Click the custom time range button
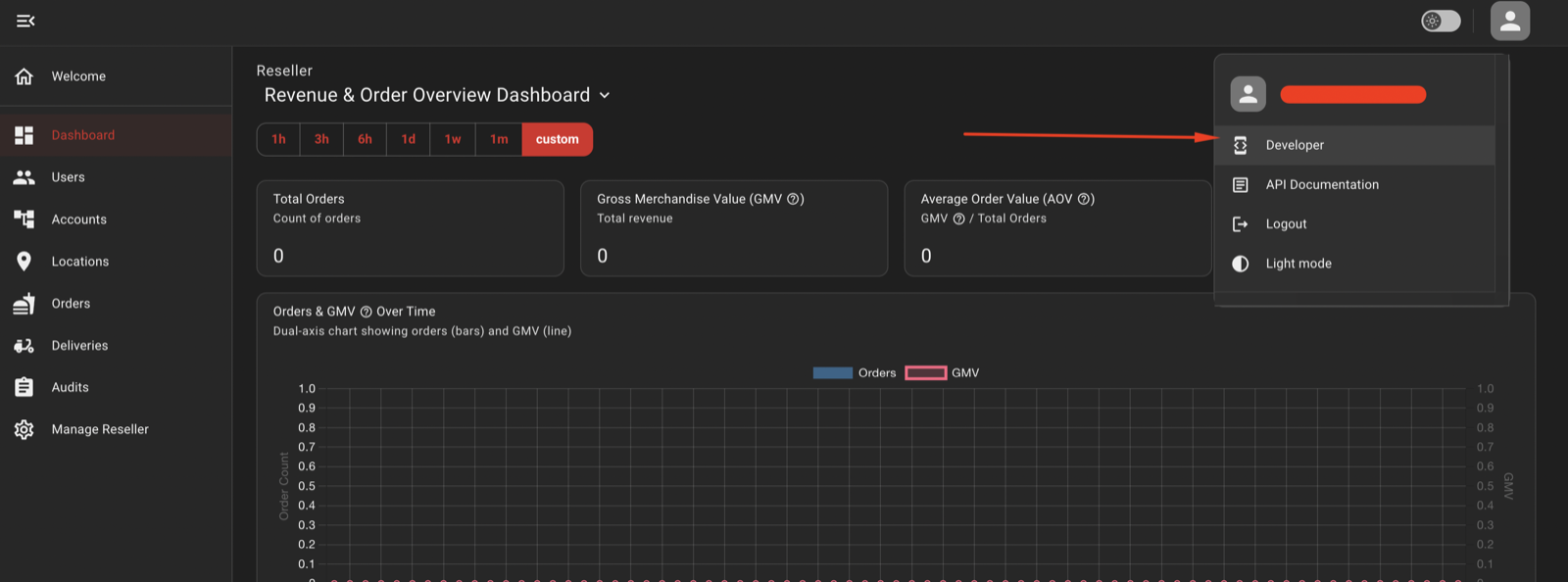Screen dimensions: 1568x582 tap(558, 139)
